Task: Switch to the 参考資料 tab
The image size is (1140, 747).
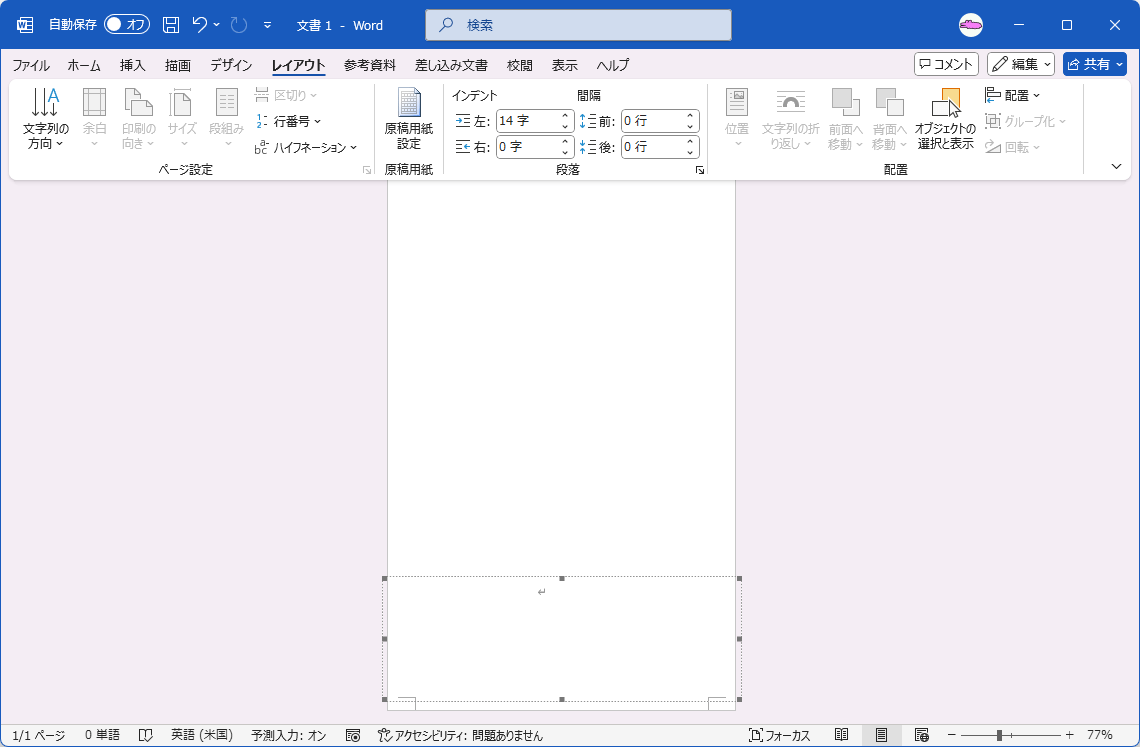Action: pos(369,65)
